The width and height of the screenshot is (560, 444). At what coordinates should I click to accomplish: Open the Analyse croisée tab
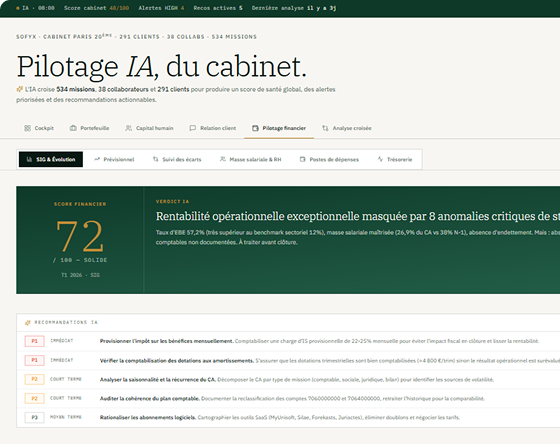[x=346, y=128]
